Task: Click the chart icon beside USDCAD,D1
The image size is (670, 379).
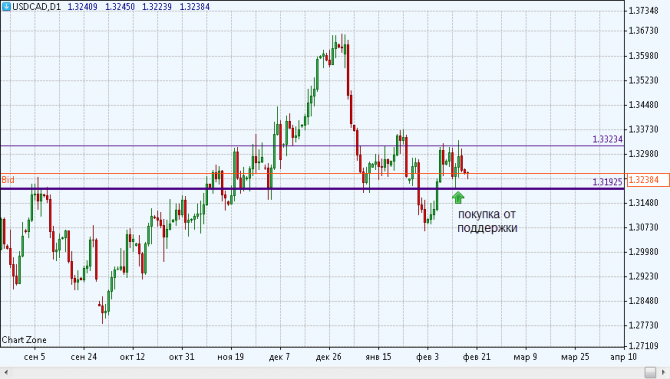Action: click(6, 6)
